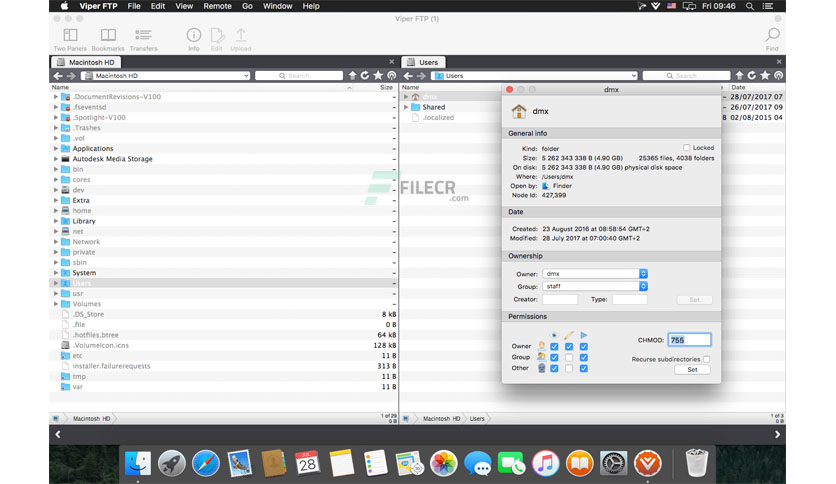Click the Two Panels toolbar icon
This screenshot has height=484, width=836.
[70, 35]
